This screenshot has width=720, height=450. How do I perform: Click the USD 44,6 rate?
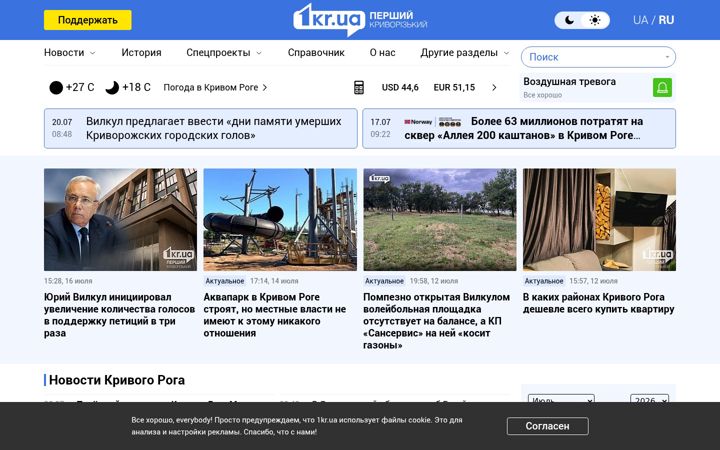[400, 87]
